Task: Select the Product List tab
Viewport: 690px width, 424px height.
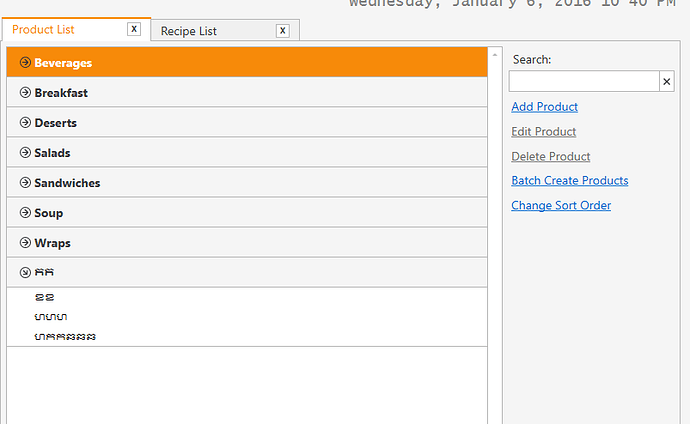Action: click(43, 29)
